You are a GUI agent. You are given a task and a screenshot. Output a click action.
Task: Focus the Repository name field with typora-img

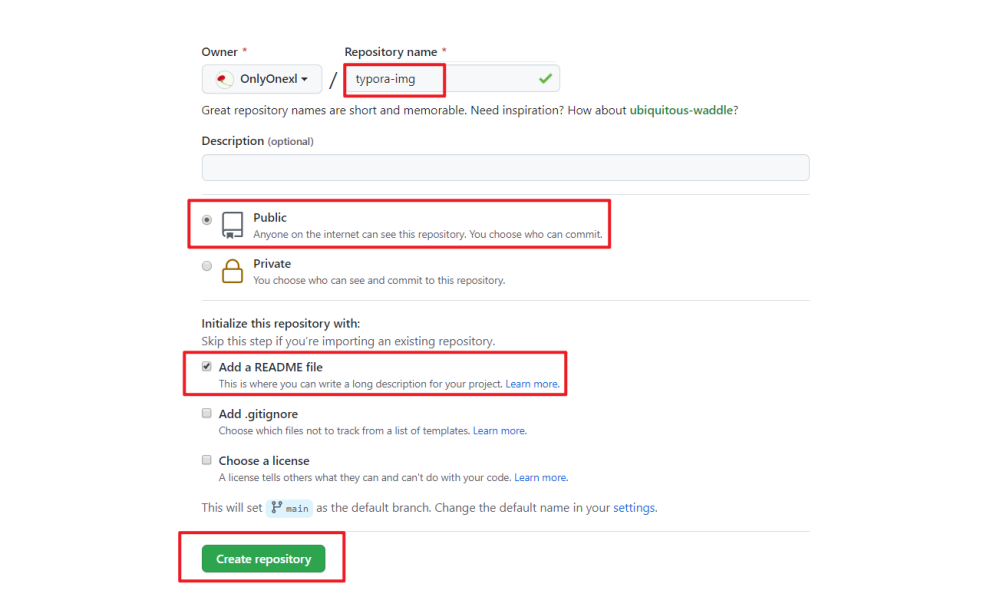coord(452,78)
